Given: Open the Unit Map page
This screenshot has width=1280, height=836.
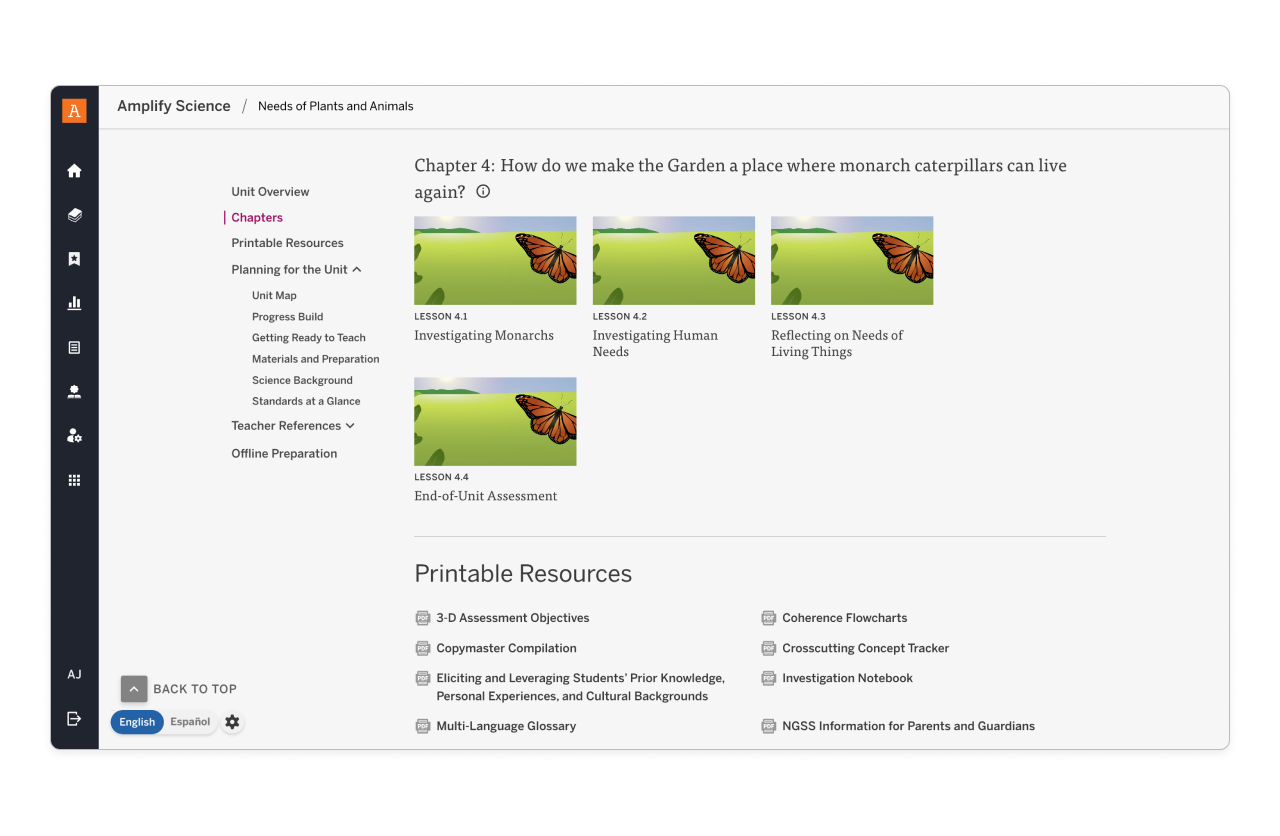Looking at the screenshot, I should (x=274, y=296).
